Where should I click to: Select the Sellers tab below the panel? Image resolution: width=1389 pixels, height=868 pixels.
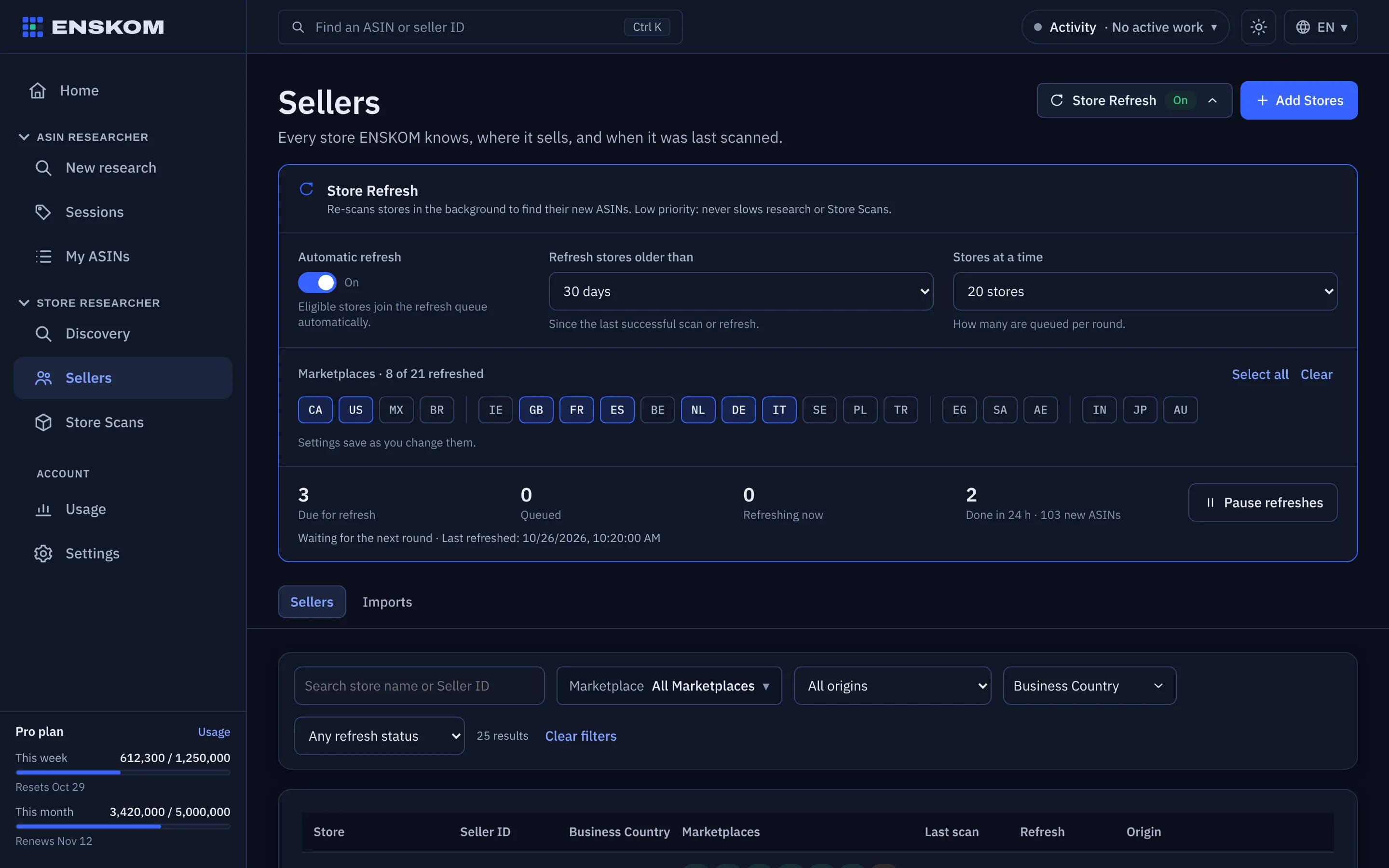pyautogui.click(x=312, y=602)
